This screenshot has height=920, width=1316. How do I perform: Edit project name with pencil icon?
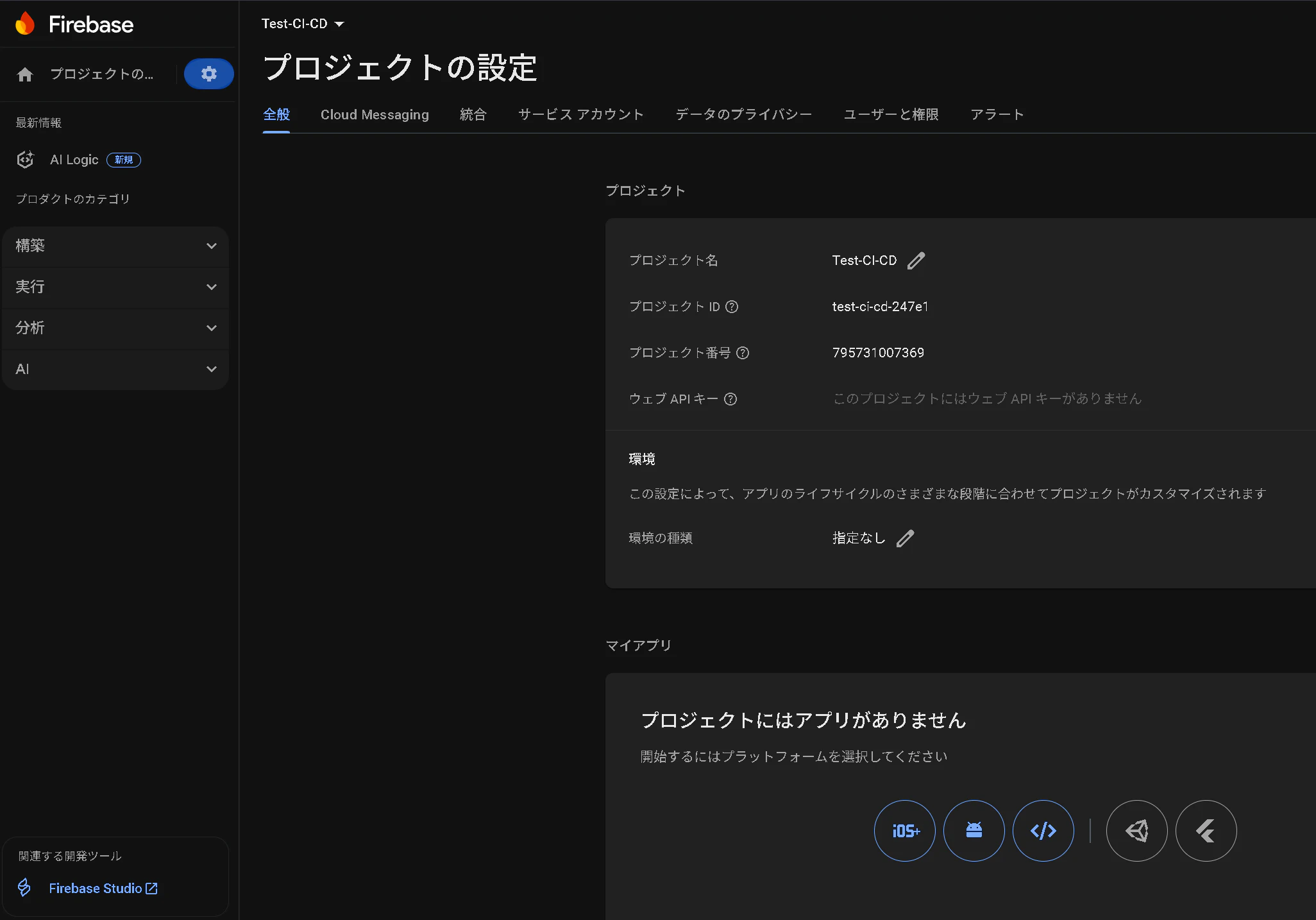916,260
